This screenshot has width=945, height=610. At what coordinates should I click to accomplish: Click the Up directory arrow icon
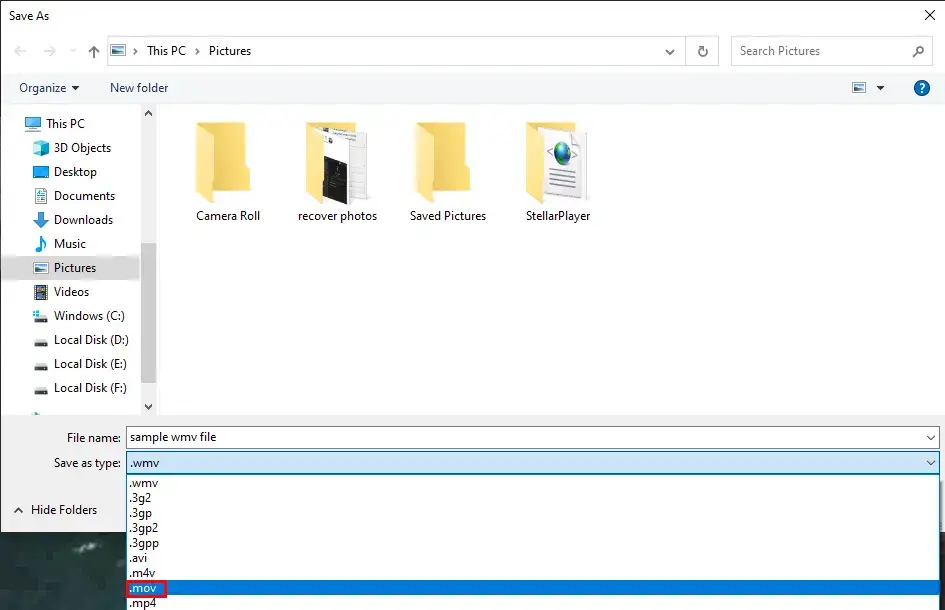(x=94, y=51)
